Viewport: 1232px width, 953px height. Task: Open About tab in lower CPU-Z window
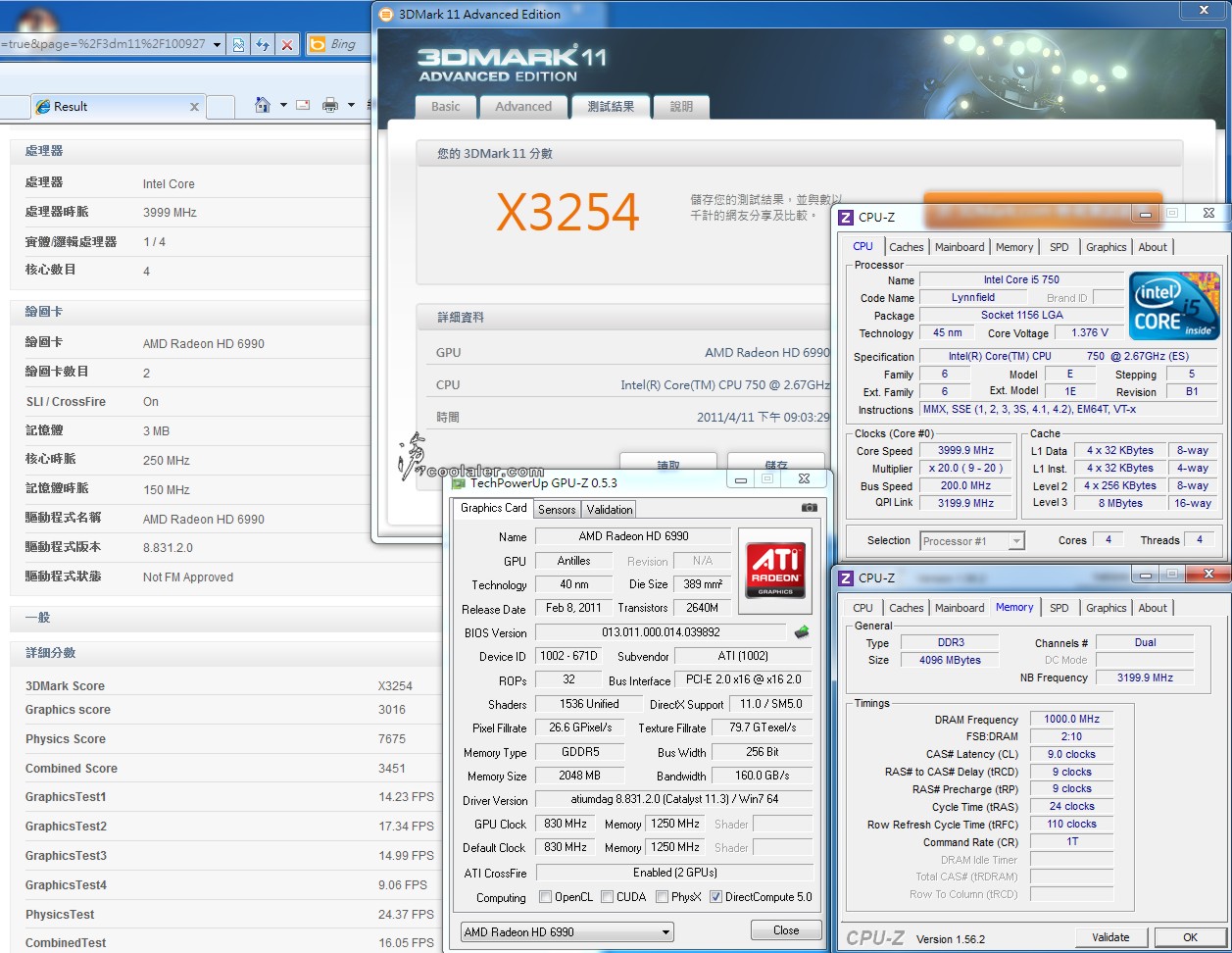tap(1153, 608)
